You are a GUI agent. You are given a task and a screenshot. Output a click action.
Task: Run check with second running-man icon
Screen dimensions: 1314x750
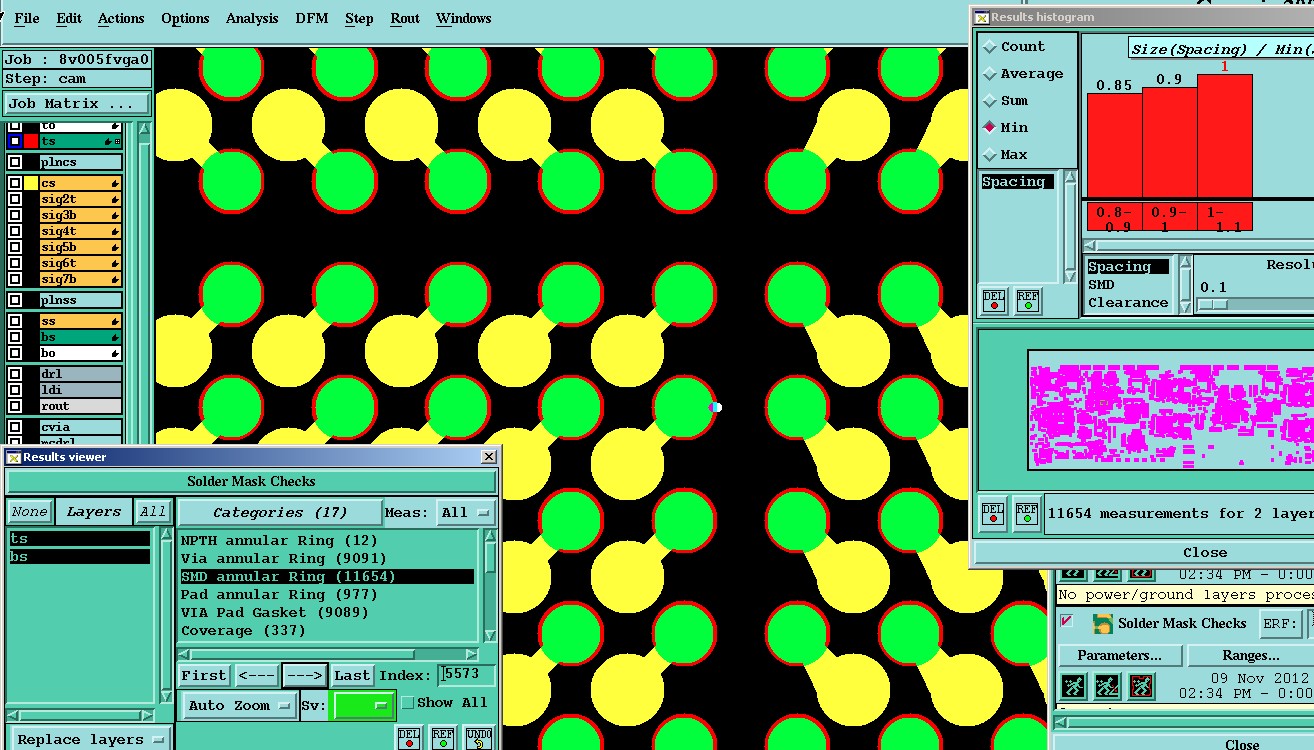[1107, 686]
